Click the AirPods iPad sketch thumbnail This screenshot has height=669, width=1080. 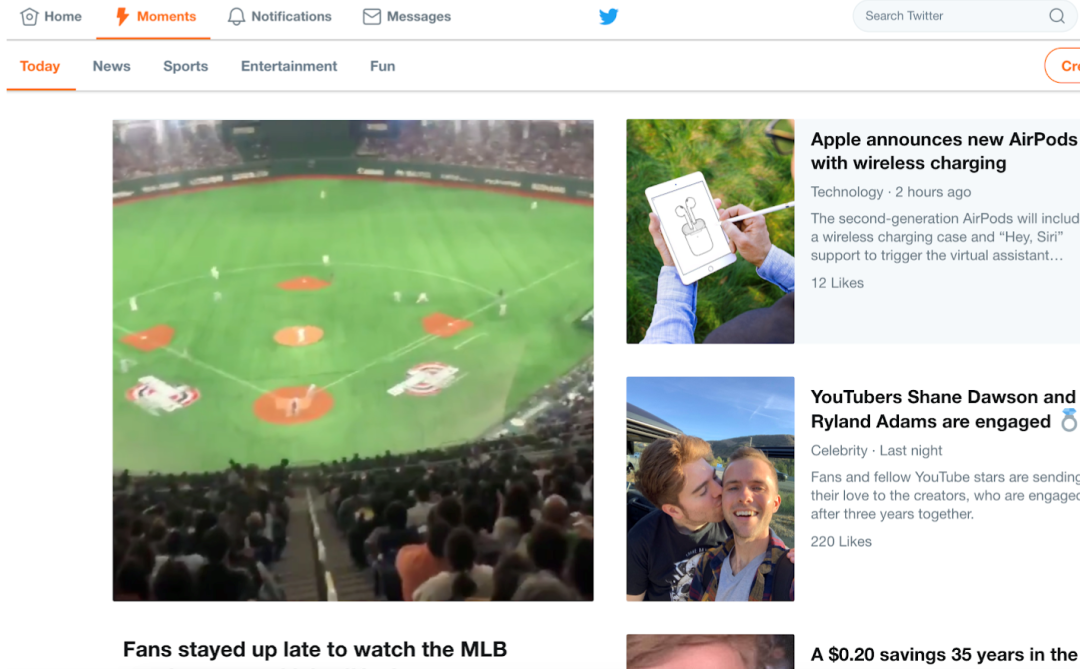[710, 231]
